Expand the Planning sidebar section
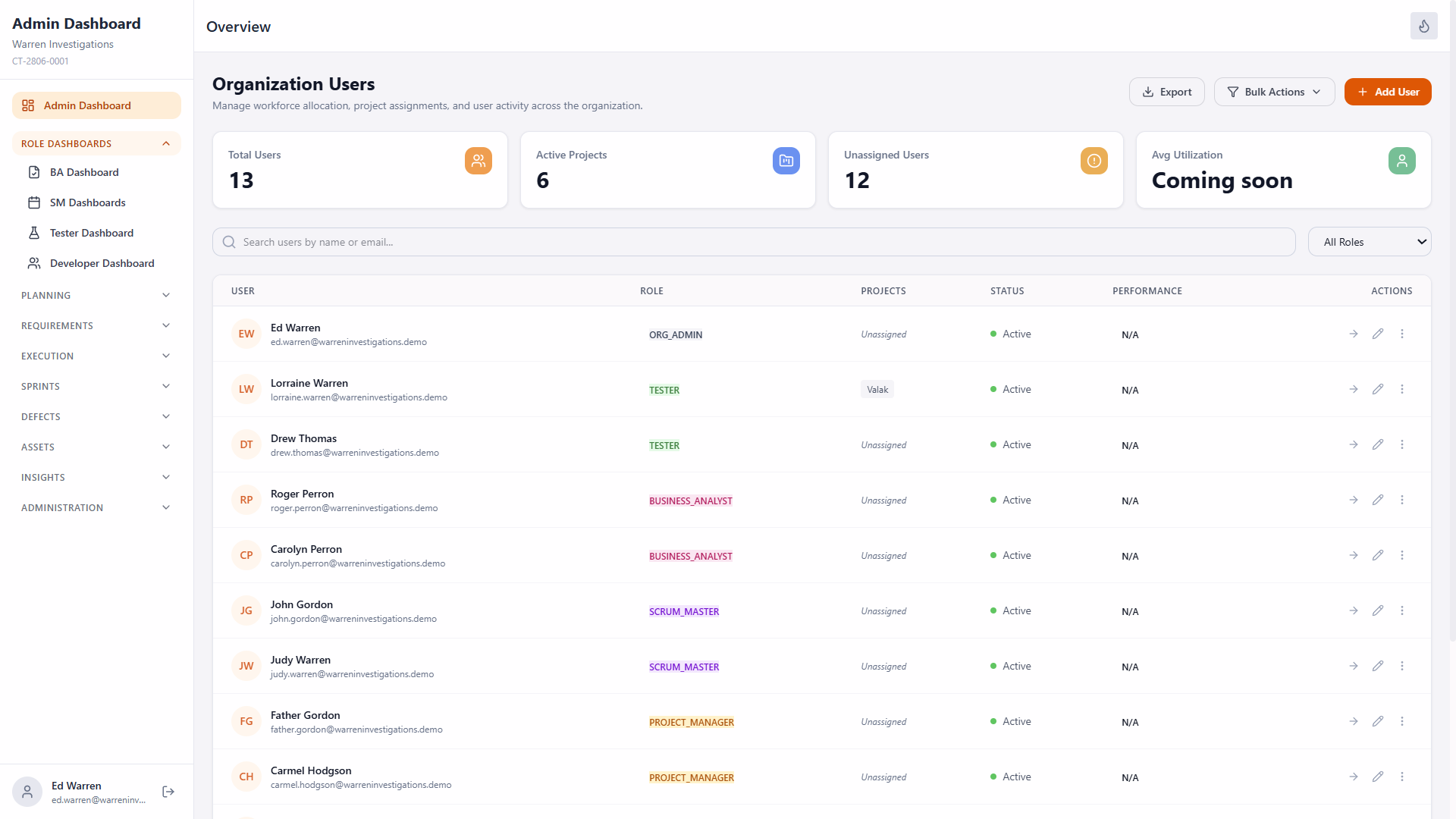This screenshot has height=819, width=1456. pyautogui.click(x=96, y=295)
